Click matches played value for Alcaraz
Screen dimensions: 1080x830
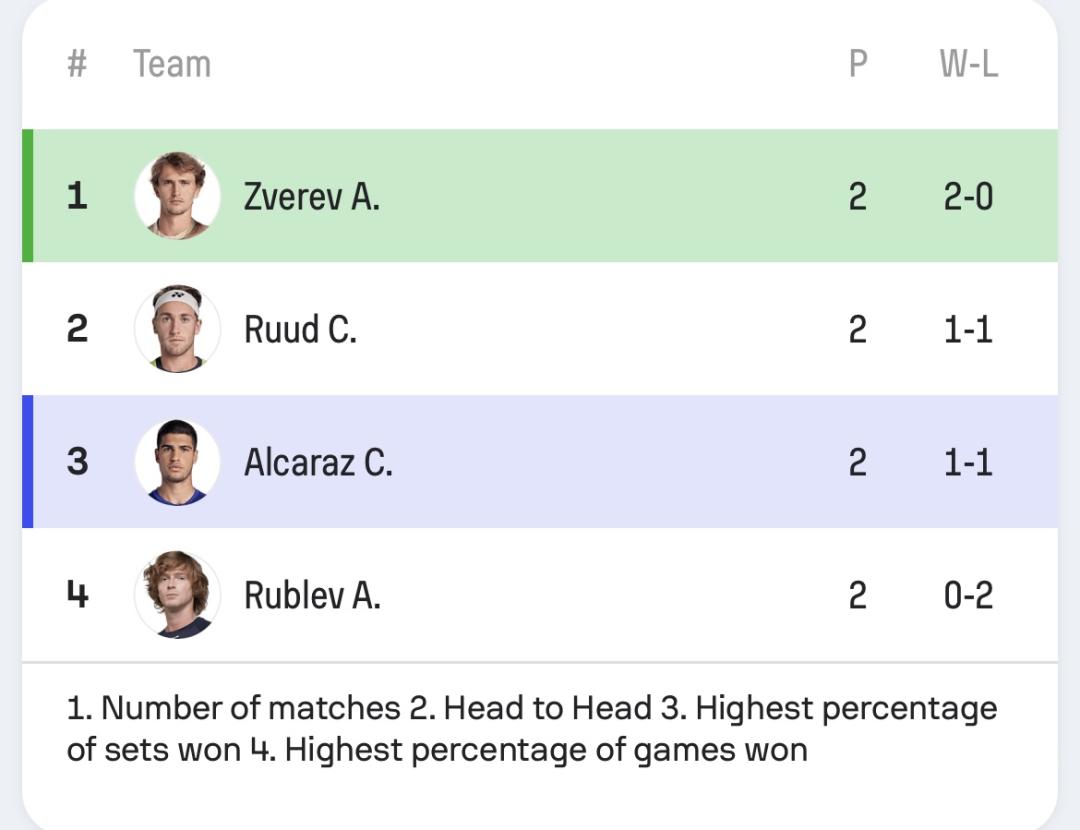point(858,462)
